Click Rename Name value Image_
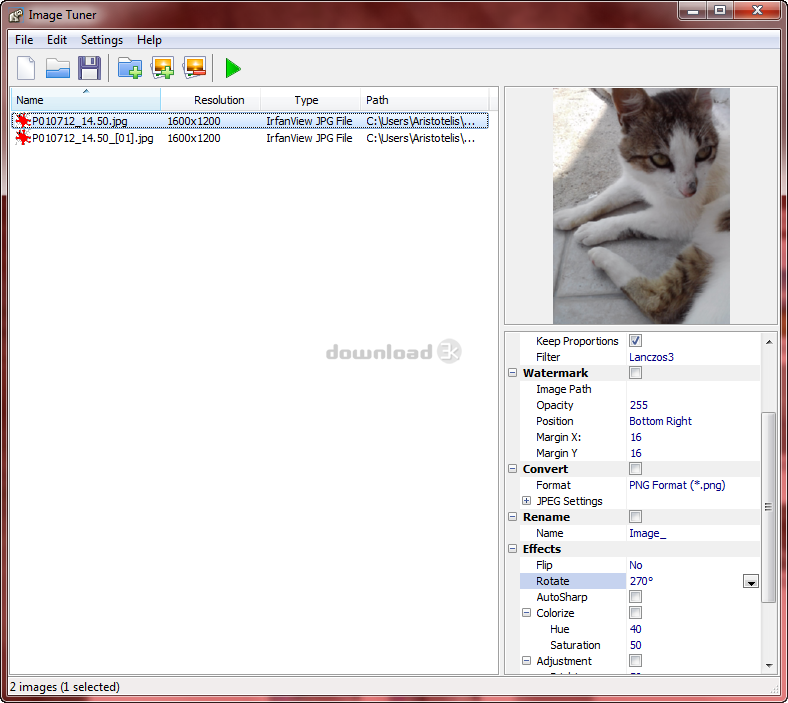The width and height of the screenshot is (788, 703). click(x=647, y=533)
